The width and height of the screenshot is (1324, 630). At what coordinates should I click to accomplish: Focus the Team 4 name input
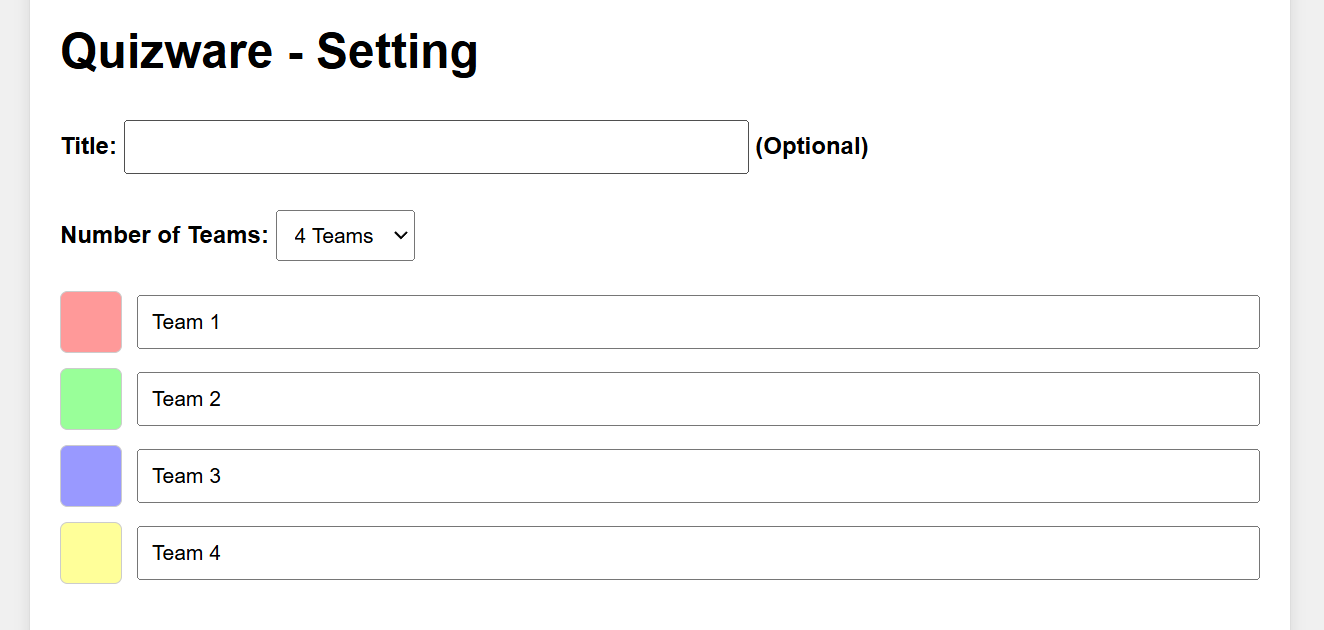coord(698,553)
